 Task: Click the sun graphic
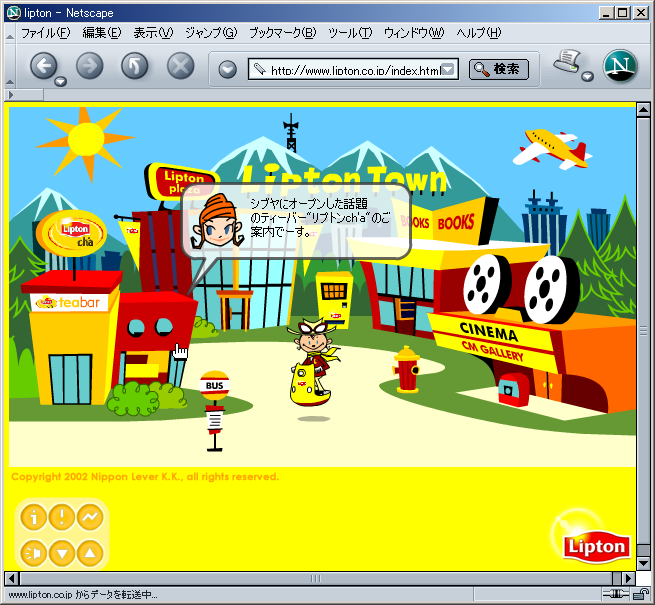click(x=86, y=141)
